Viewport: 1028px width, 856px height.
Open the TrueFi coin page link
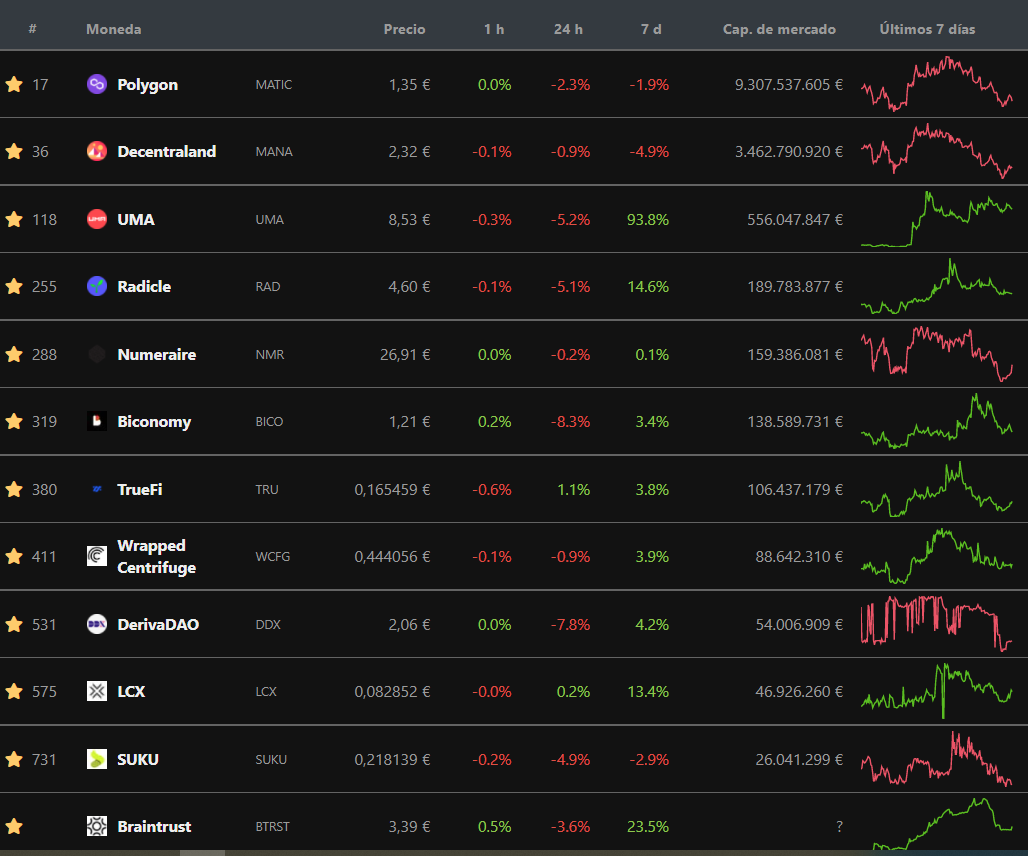139,490
